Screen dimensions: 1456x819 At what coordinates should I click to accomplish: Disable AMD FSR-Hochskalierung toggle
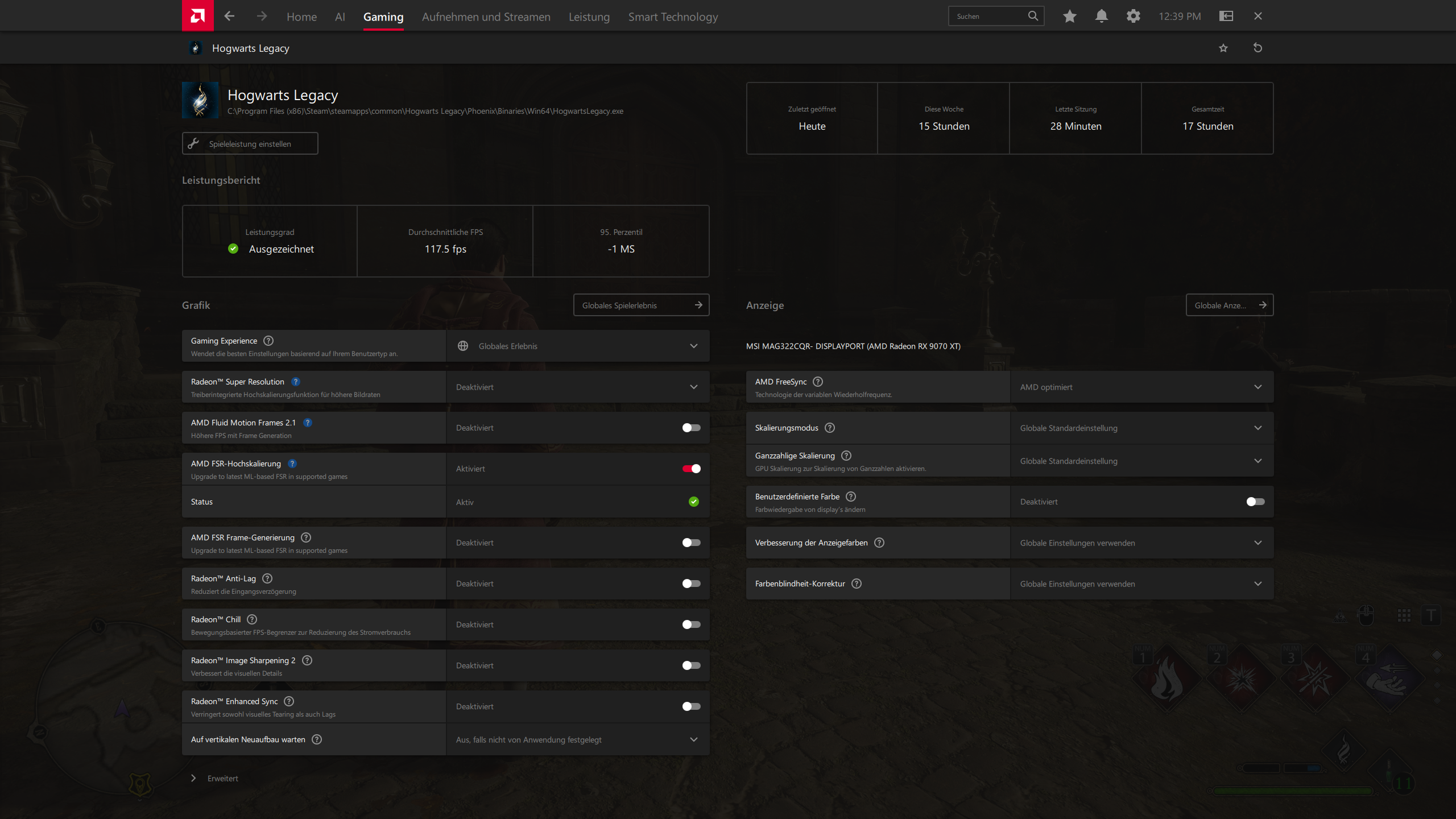[x=691, y=469]
